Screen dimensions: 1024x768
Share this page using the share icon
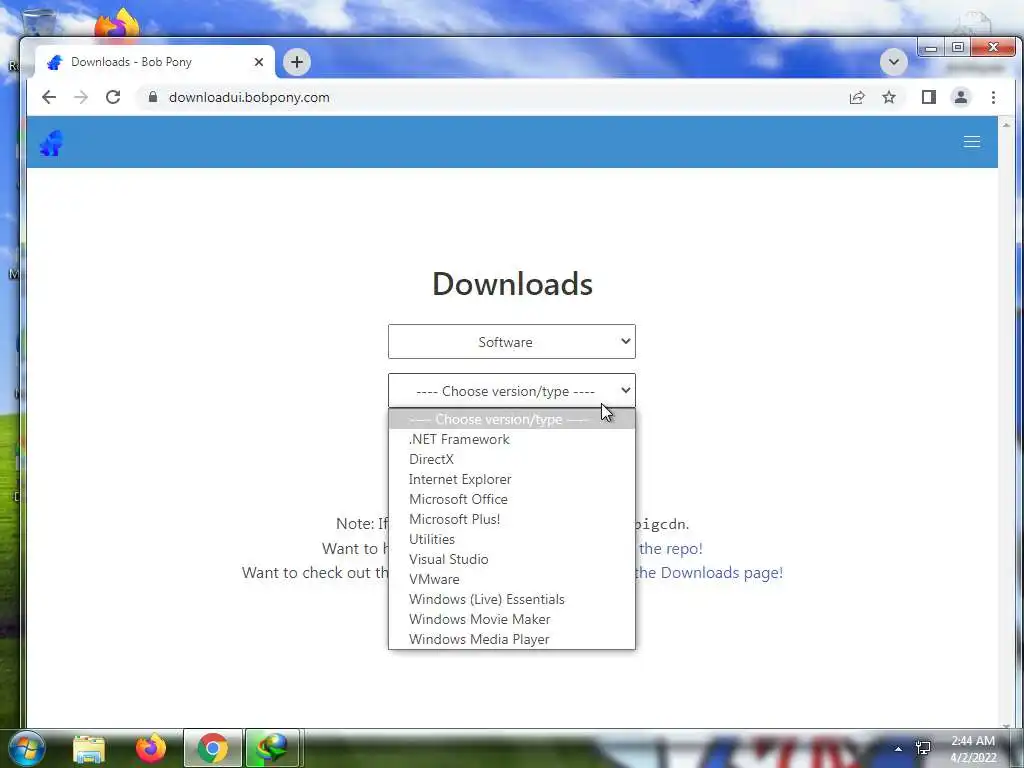(857, 97)
